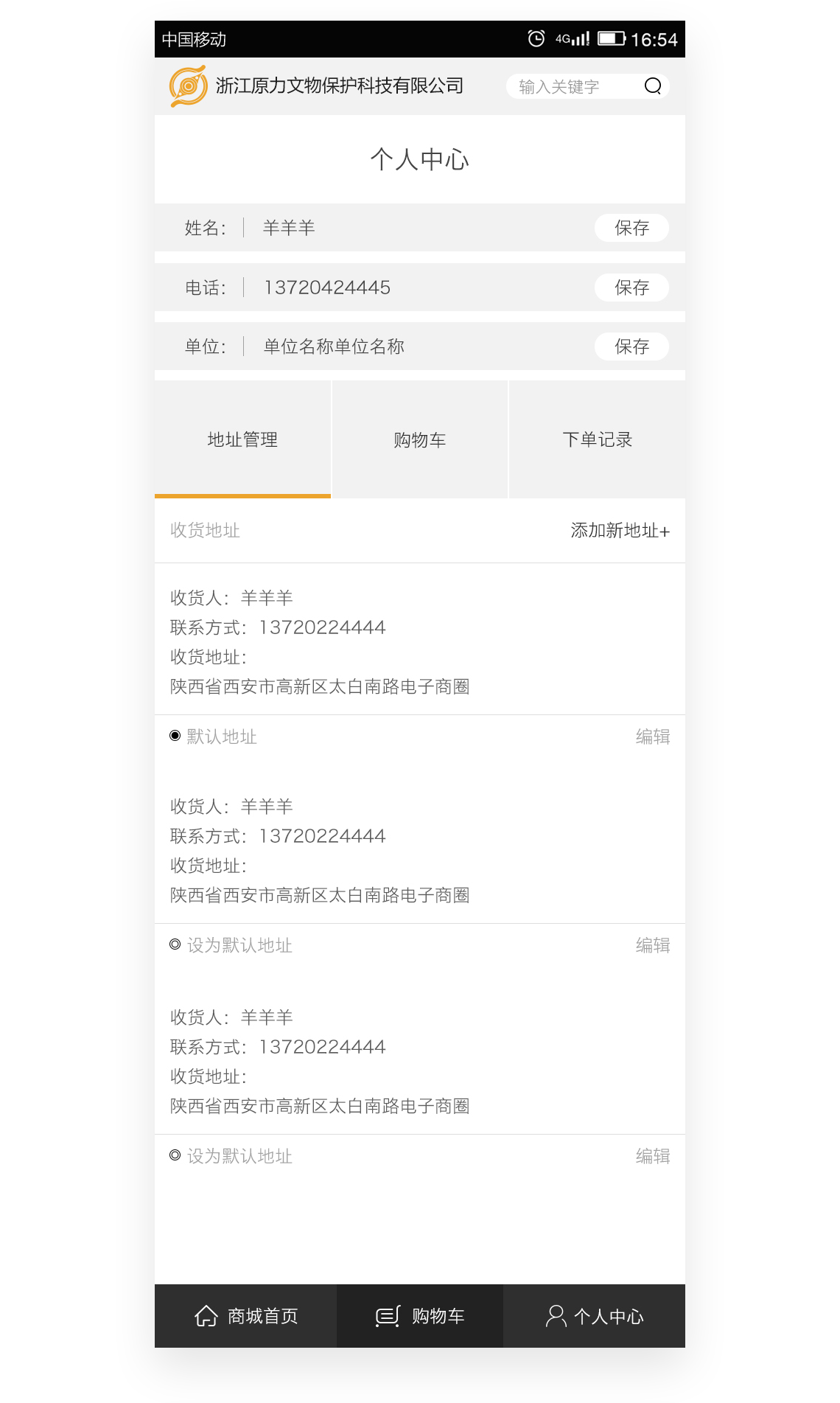Switch to the 地址管理 tab
This screenshot has width=840, height=1403.
coord(242,439)
